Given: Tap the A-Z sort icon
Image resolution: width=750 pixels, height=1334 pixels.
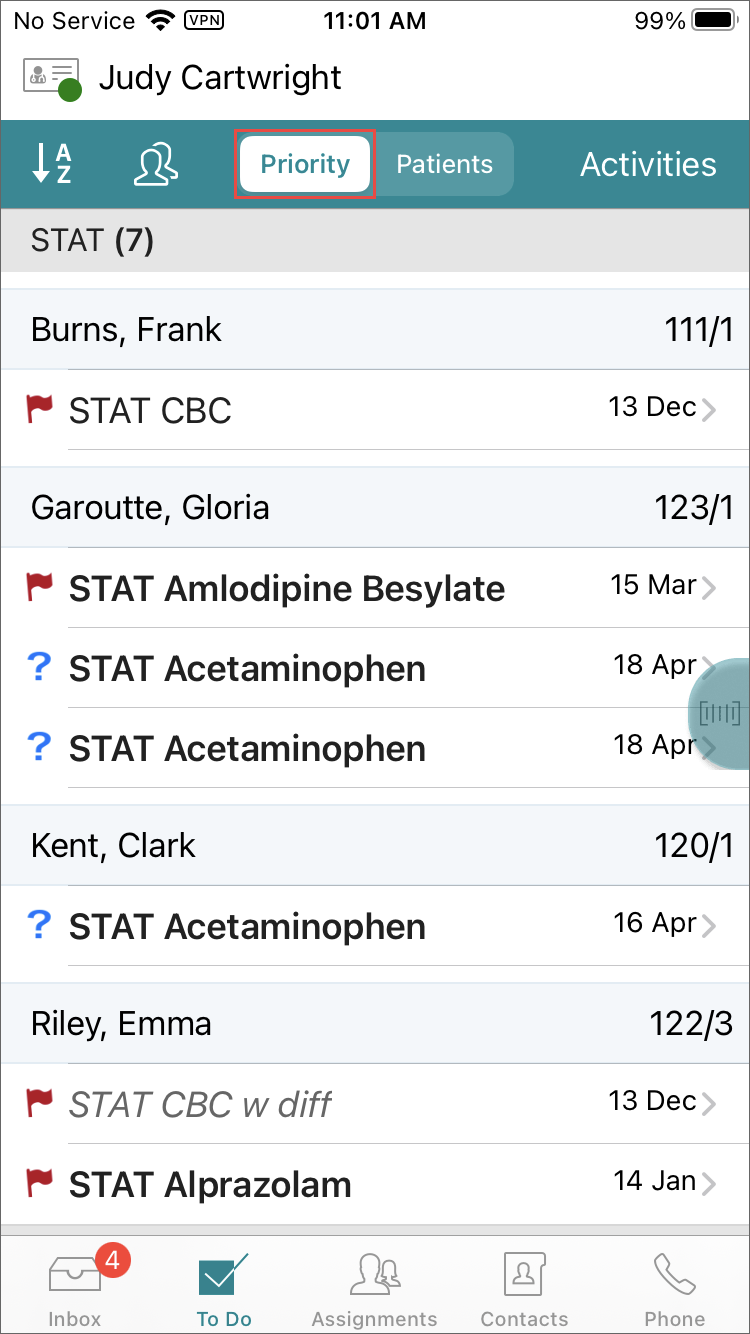Looking at the screenshot, I should click(x=52, y=164).
